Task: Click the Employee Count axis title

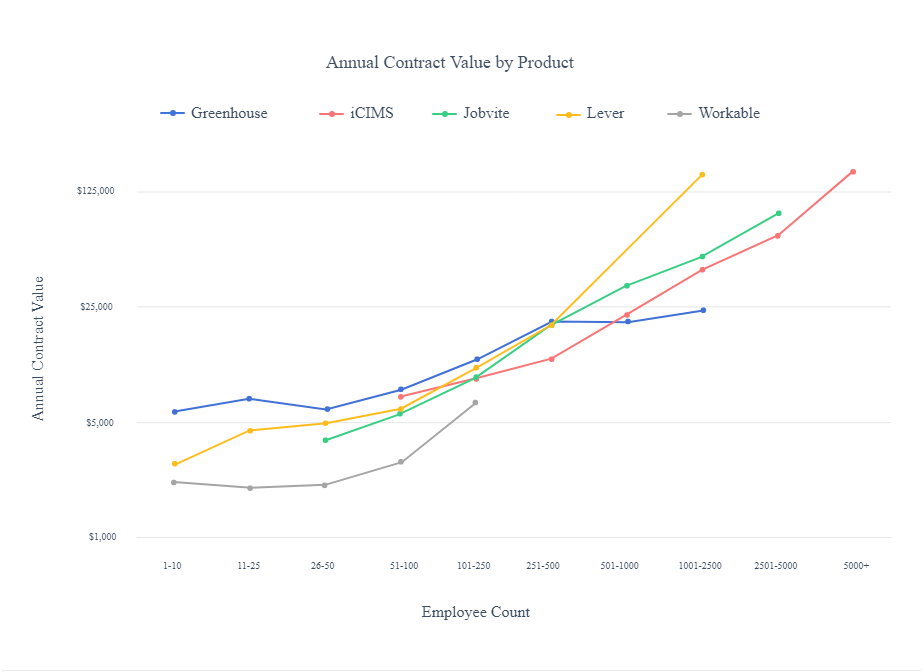Action: [x=477, y=611]
